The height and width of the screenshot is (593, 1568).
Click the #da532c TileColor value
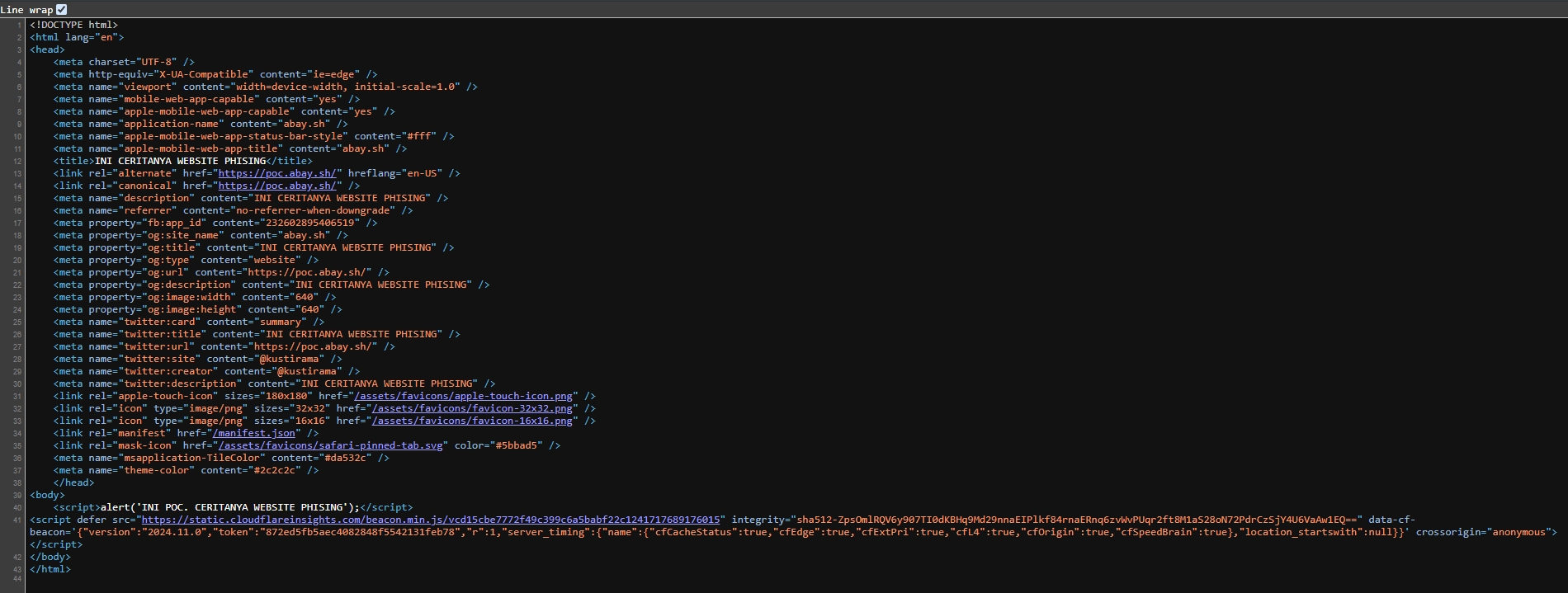347,458
